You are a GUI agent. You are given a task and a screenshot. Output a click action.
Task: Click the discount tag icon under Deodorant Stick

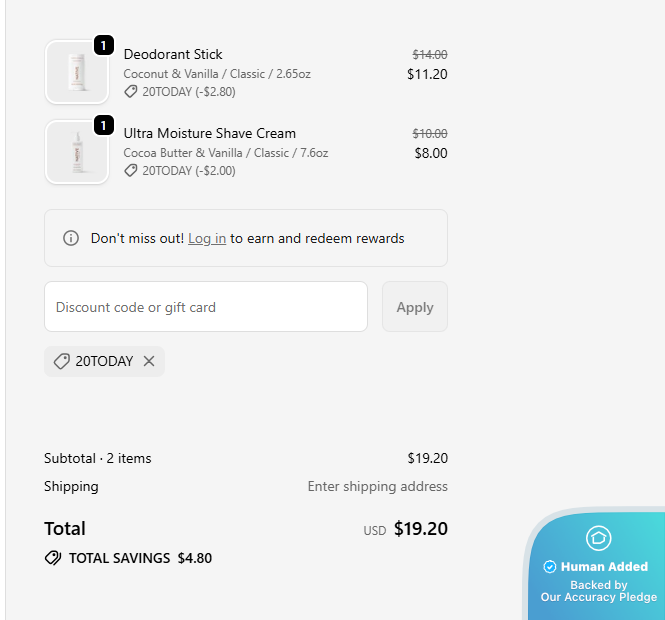[x=131, y=92]
